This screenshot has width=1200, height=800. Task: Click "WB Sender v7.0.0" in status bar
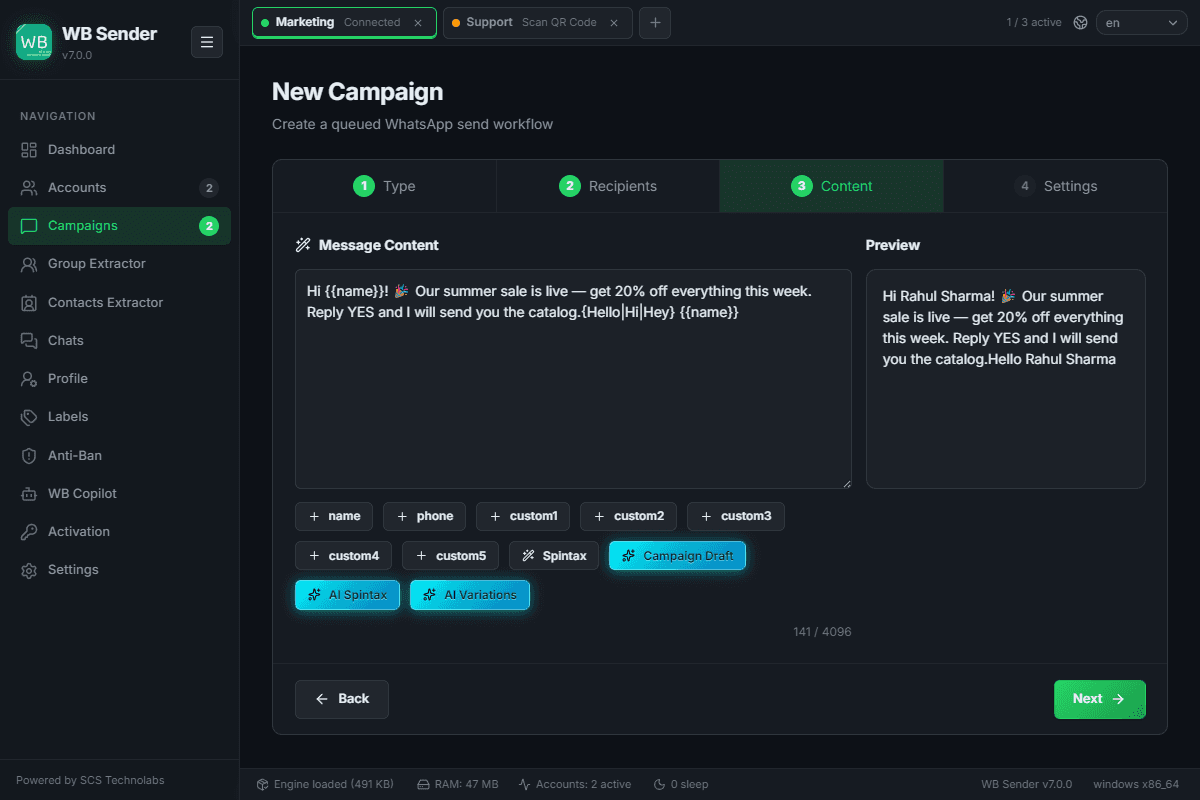point(1027,784)
